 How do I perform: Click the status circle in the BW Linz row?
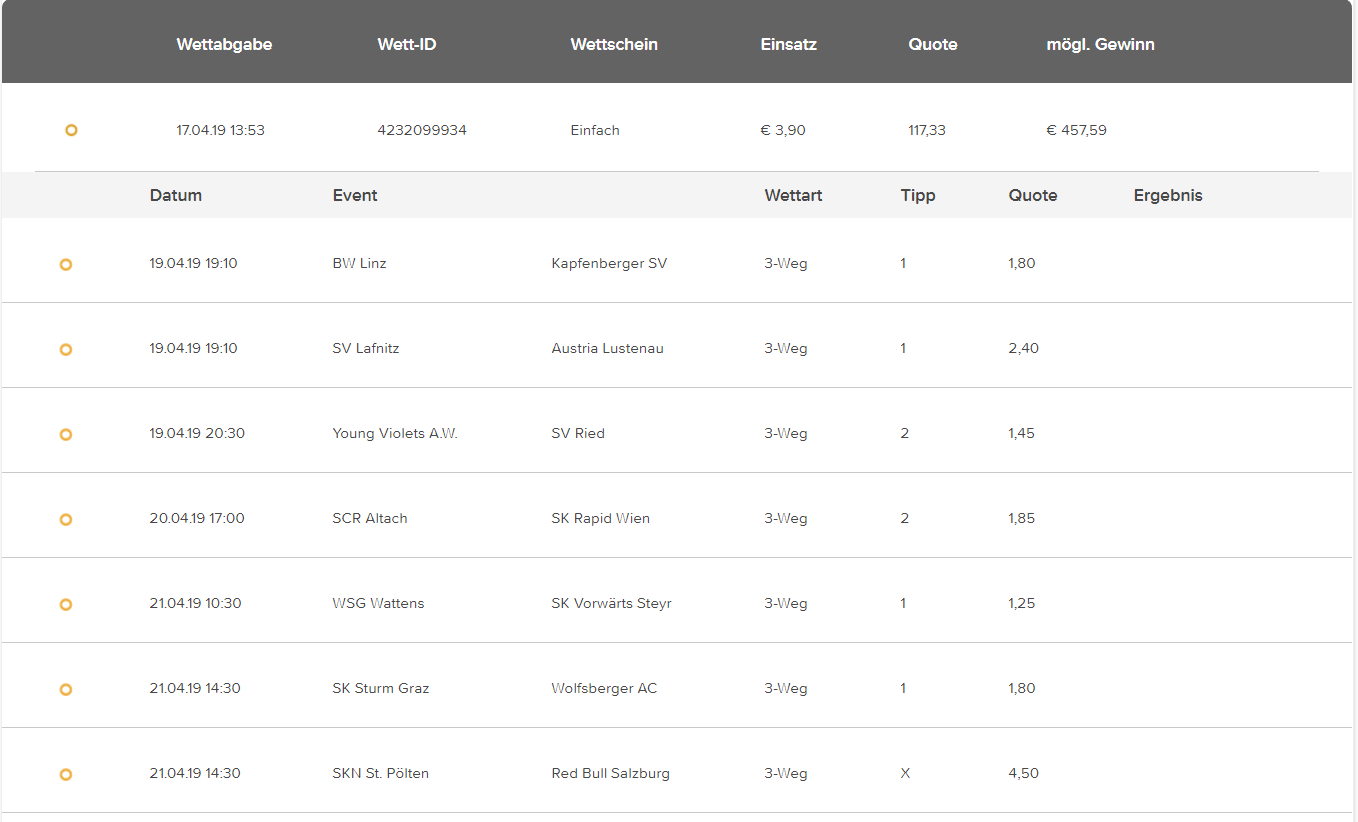pyautogui.click(x=66, y=264)
